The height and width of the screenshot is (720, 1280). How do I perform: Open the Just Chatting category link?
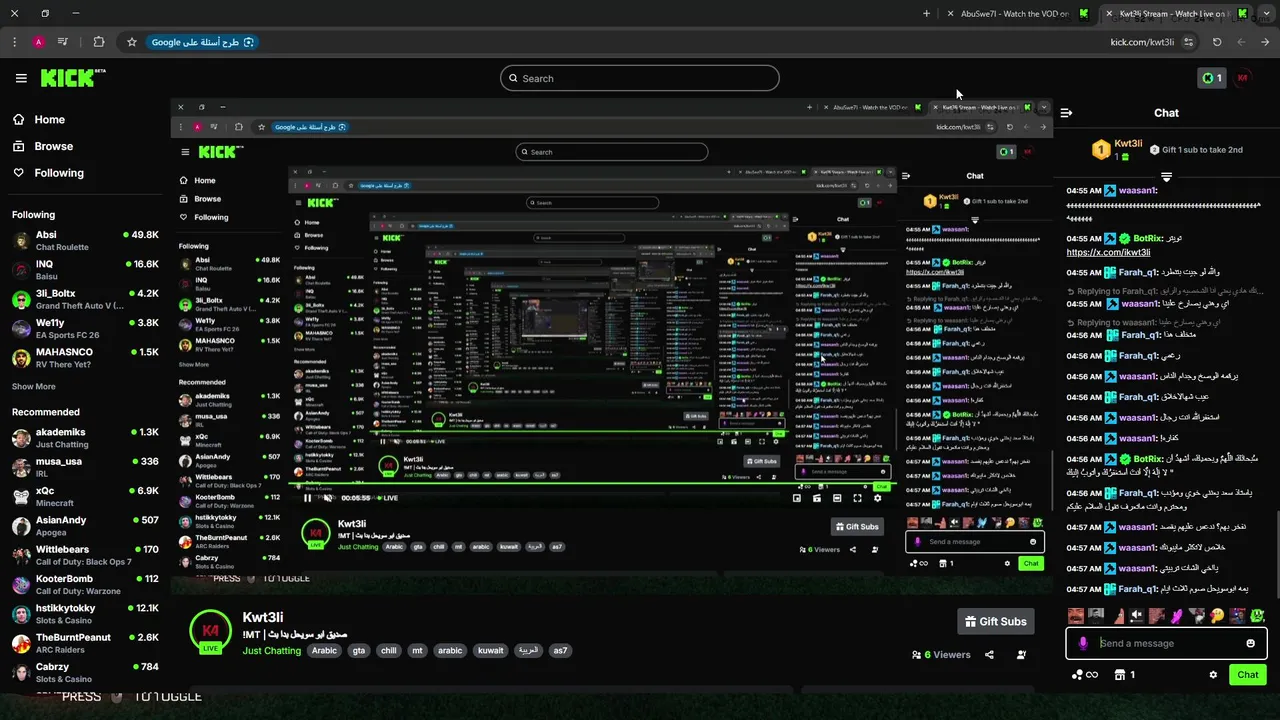click(272, 650)
